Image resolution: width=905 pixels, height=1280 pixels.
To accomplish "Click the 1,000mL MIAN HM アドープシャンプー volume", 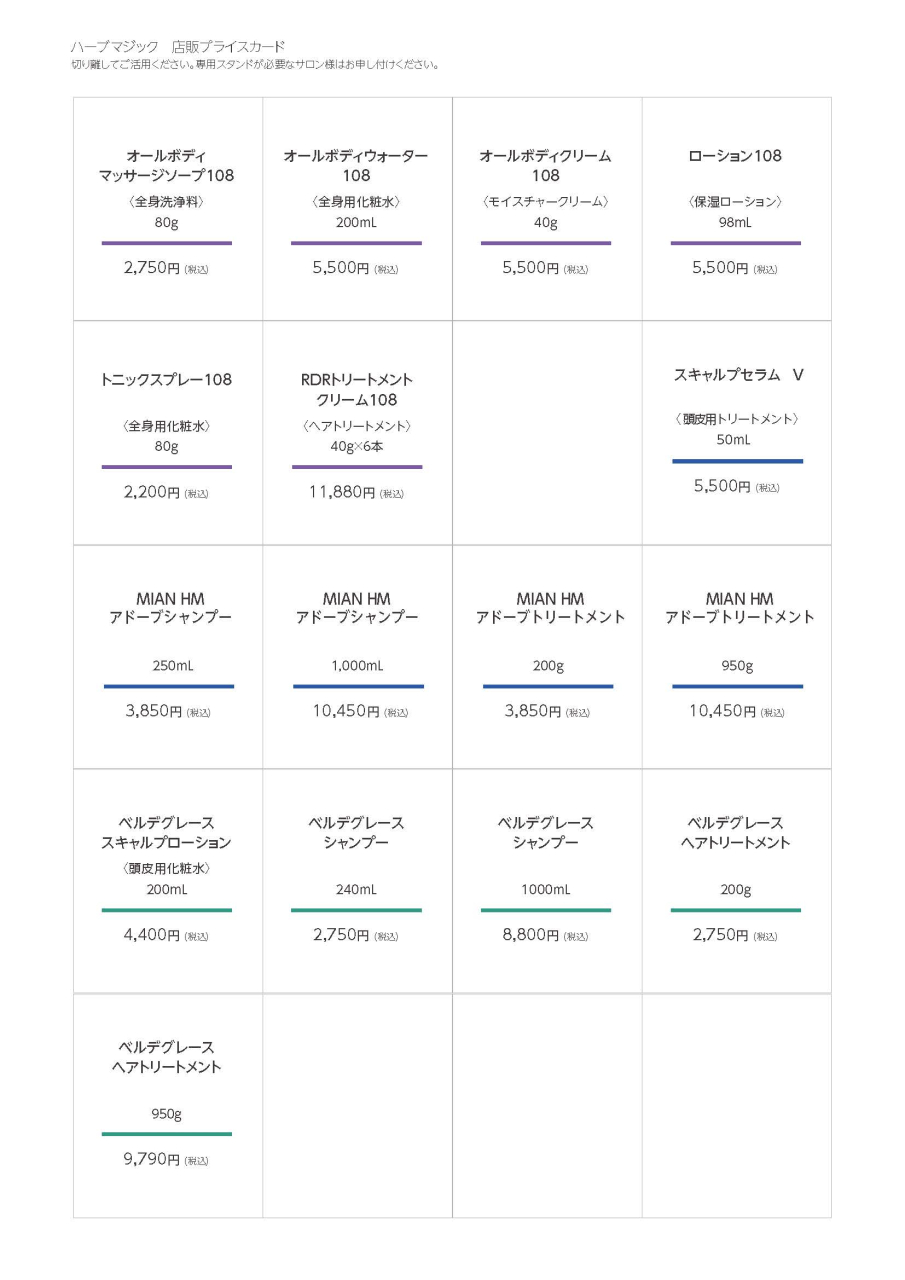I will [x=357, y=666].
